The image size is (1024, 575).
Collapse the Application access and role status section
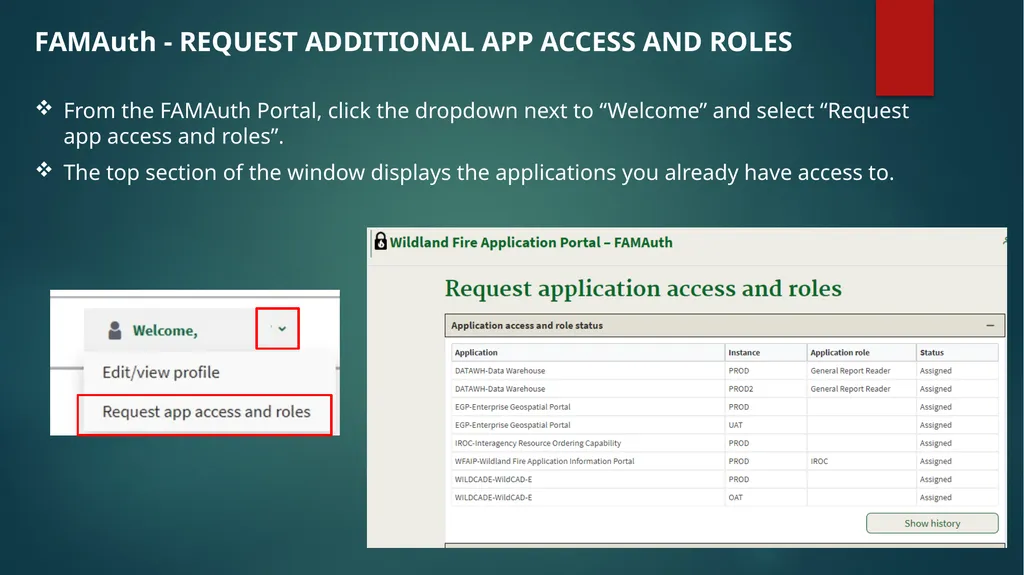[x=990, y=325]
